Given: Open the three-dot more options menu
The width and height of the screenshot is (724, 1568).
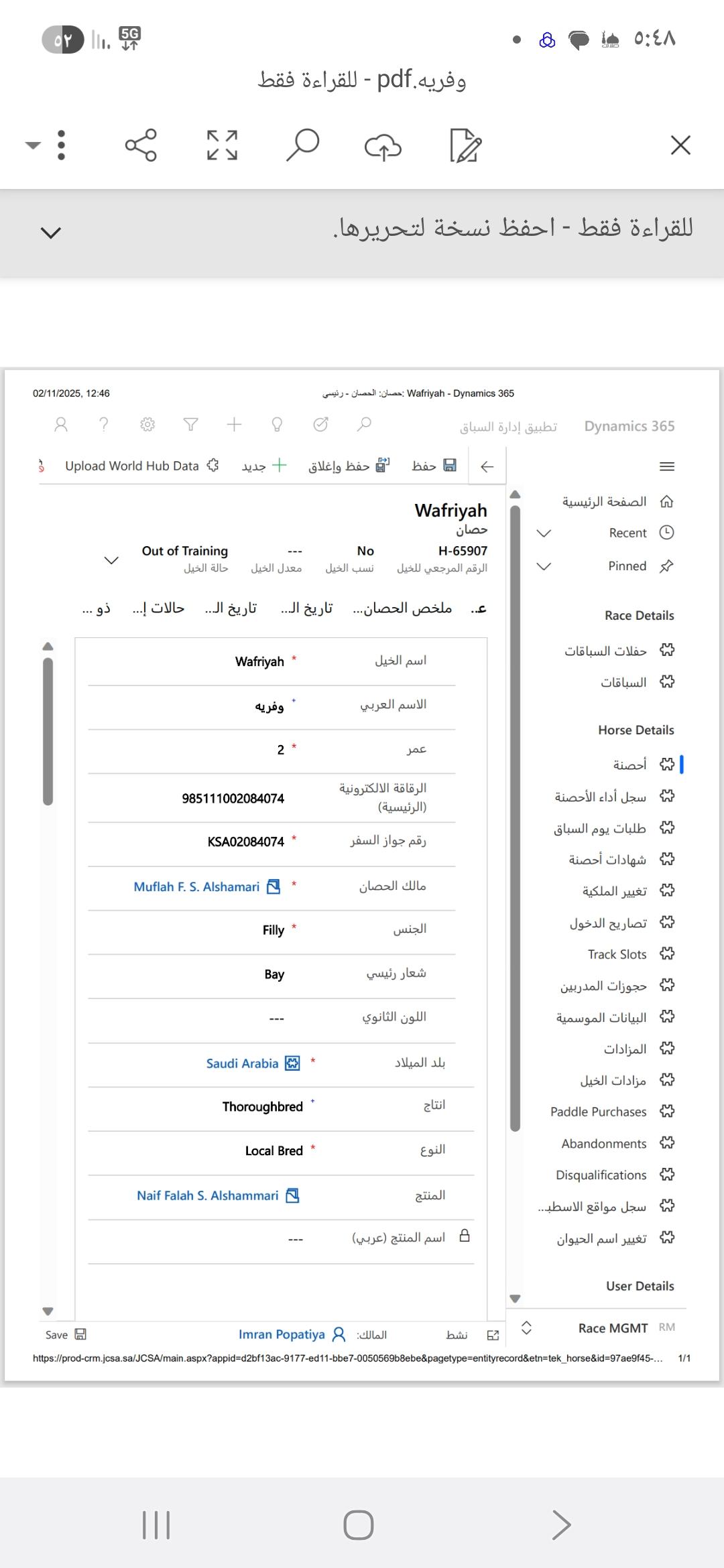Looking at the screenshot, I should click(61, 145).
